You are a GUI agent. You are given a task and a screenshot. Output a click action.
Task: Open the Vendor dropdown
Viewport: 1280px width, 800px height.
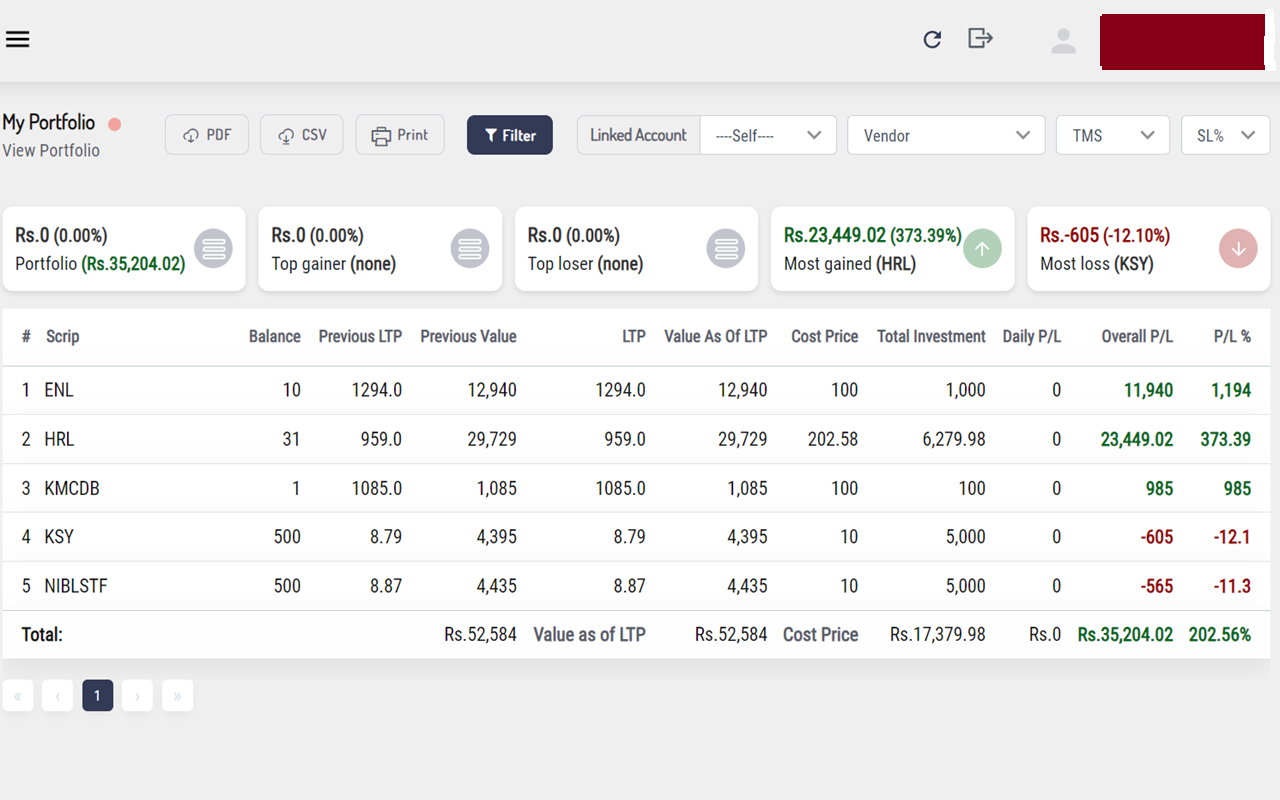click(x=946, y=135)
